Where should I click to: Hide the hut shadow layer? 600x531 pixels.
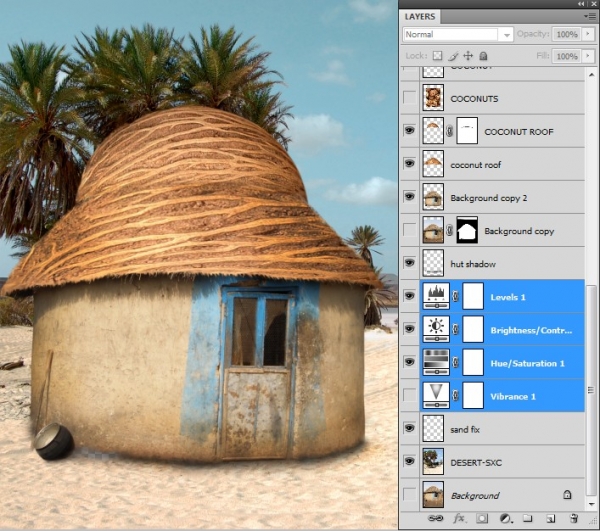pos(409,263)
